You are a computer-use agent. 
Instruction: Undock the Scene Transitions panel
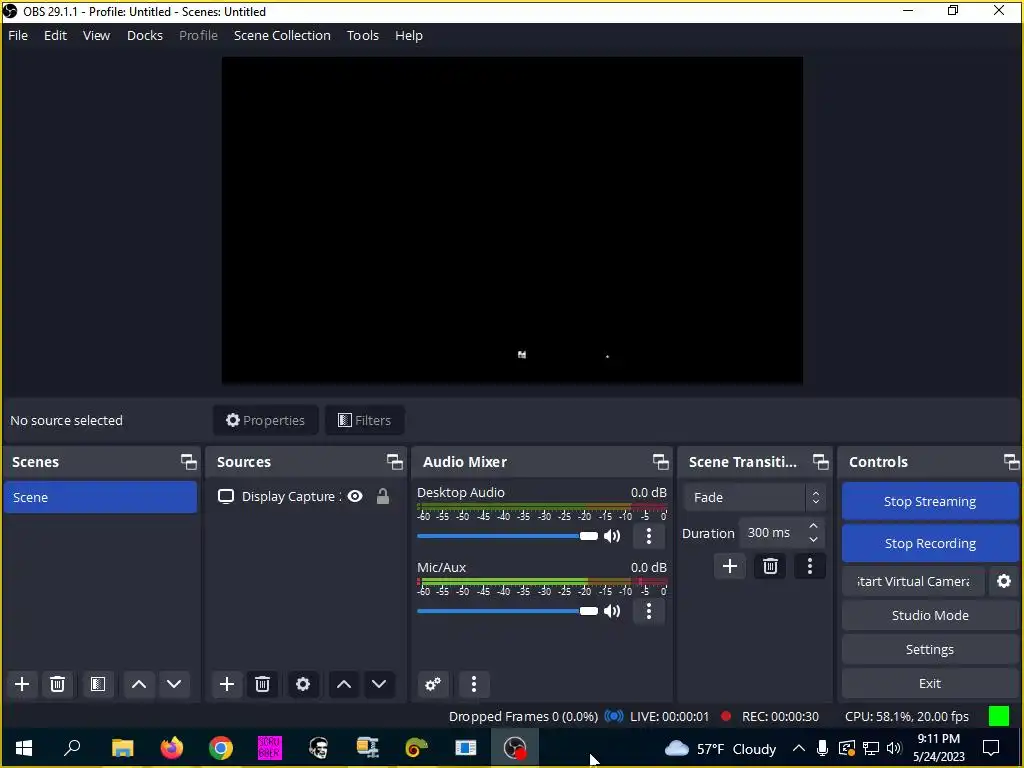coord(820,462)
